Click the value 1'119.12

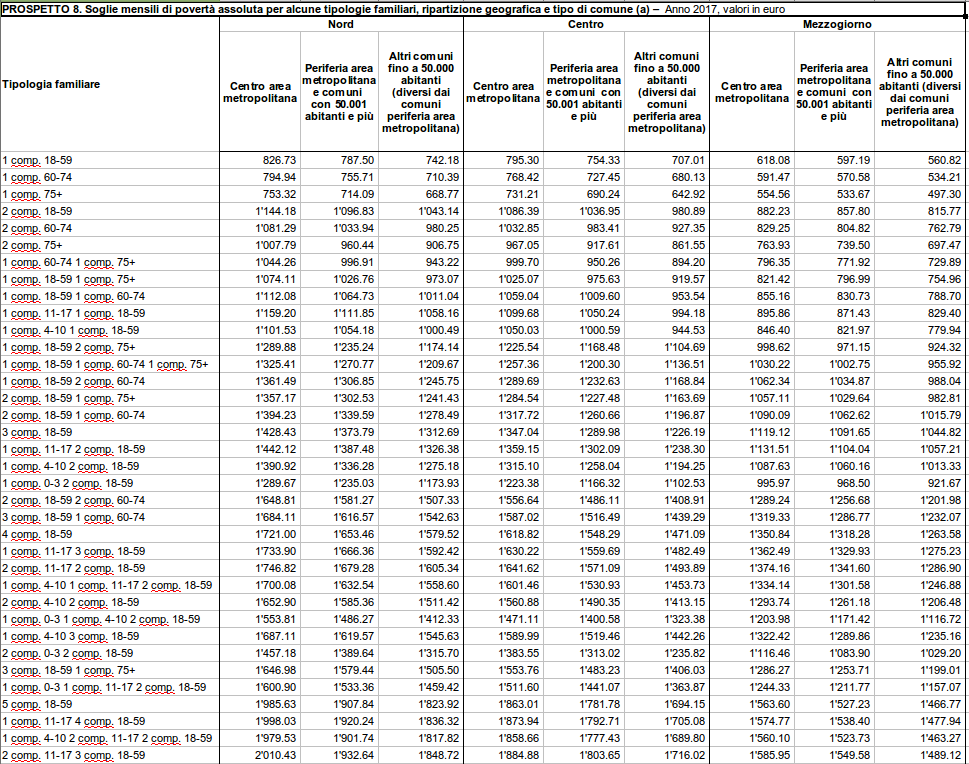click(x=769, y=432)
